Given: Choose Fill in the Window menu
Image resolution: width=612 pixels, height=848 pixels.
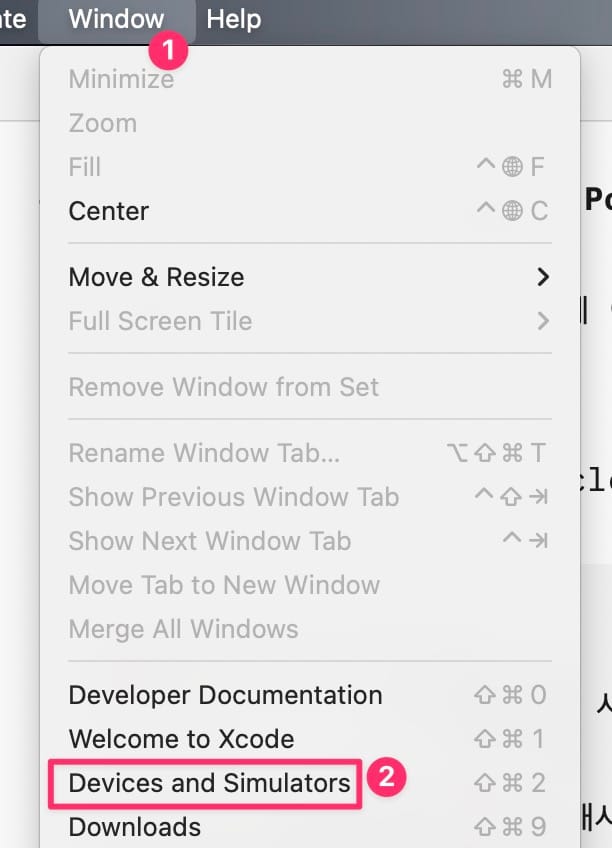Looking at the screenshot, I should [309, 167].
